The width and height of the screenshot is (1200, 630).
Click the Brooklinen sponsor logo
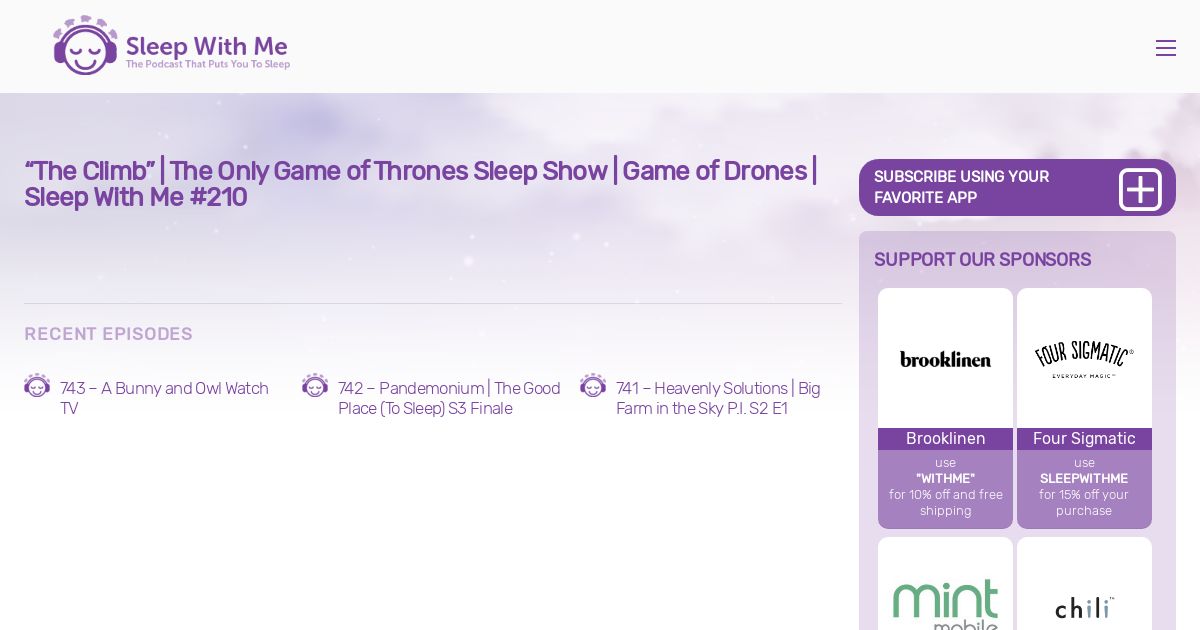point(945,358)
